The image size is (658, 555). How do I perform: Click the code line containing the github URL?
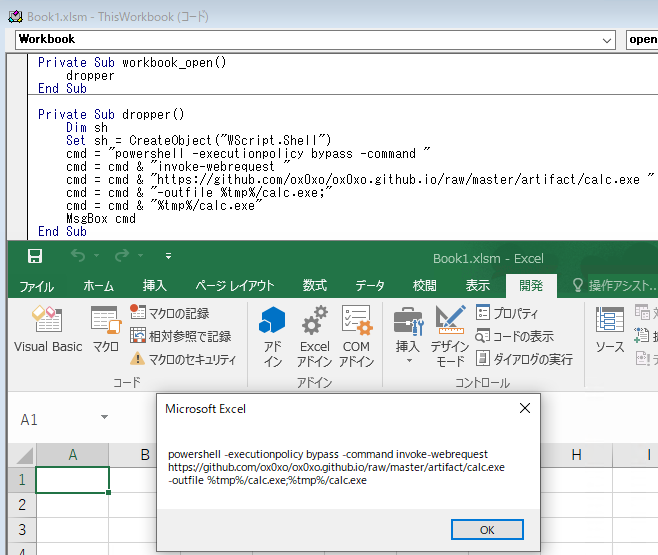360,180
